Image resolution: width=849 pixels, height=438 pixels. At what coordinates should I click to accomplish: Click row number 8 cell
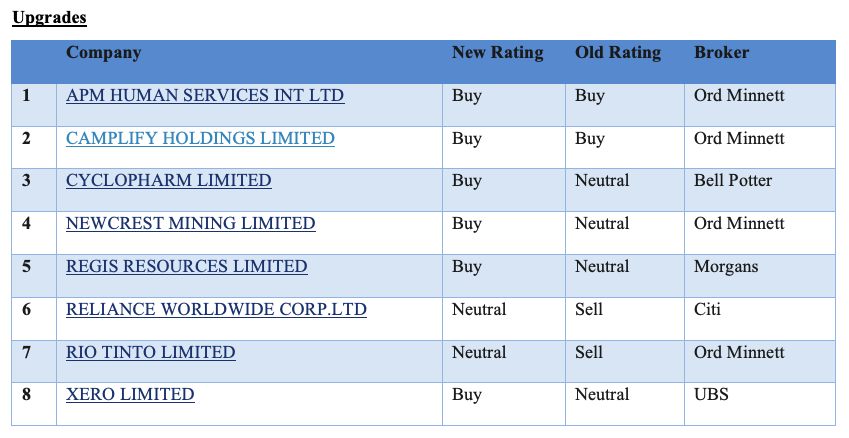pyautogui.click(x=27, y=395)
